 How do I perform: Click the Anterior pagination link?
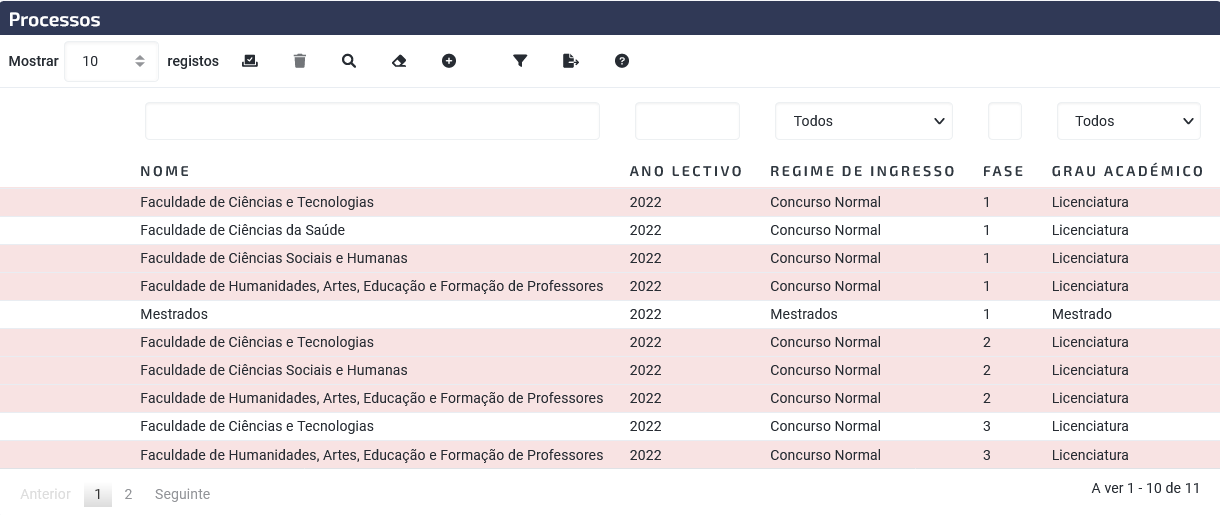click(45, 494)
